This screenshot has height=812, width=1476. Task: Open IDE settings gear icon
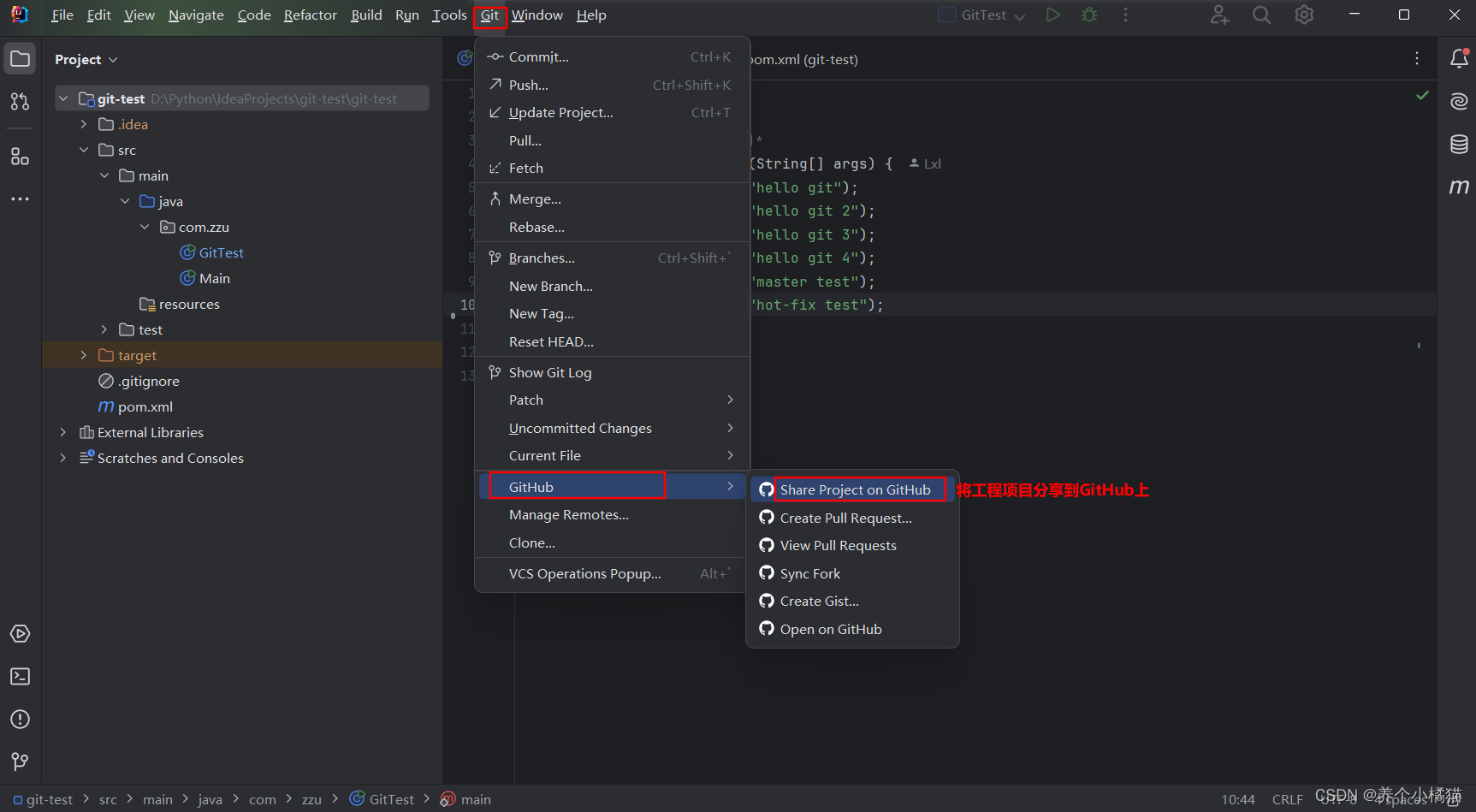coord(1304,15)
